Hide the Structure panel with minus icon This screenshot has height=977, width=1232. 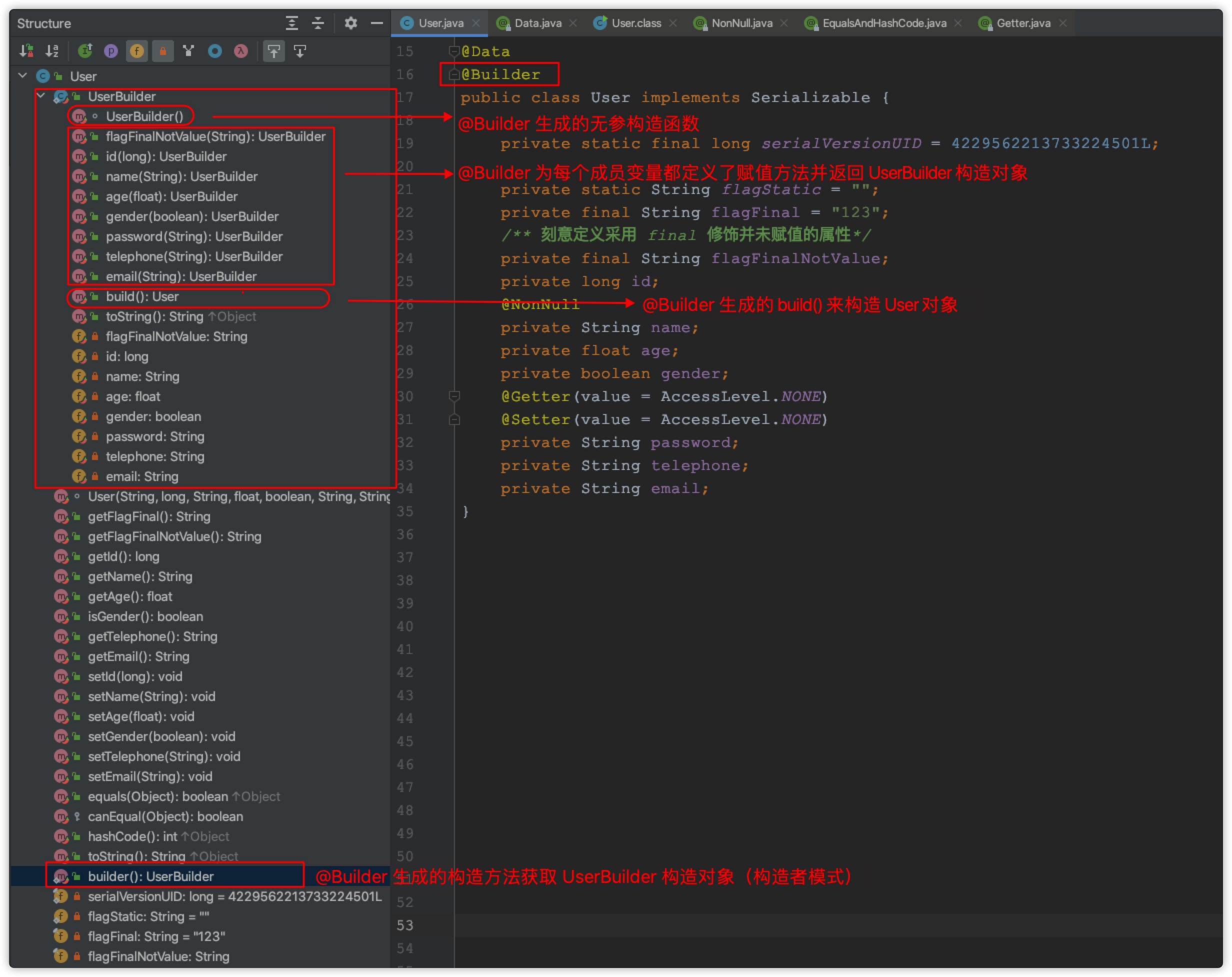376,23
